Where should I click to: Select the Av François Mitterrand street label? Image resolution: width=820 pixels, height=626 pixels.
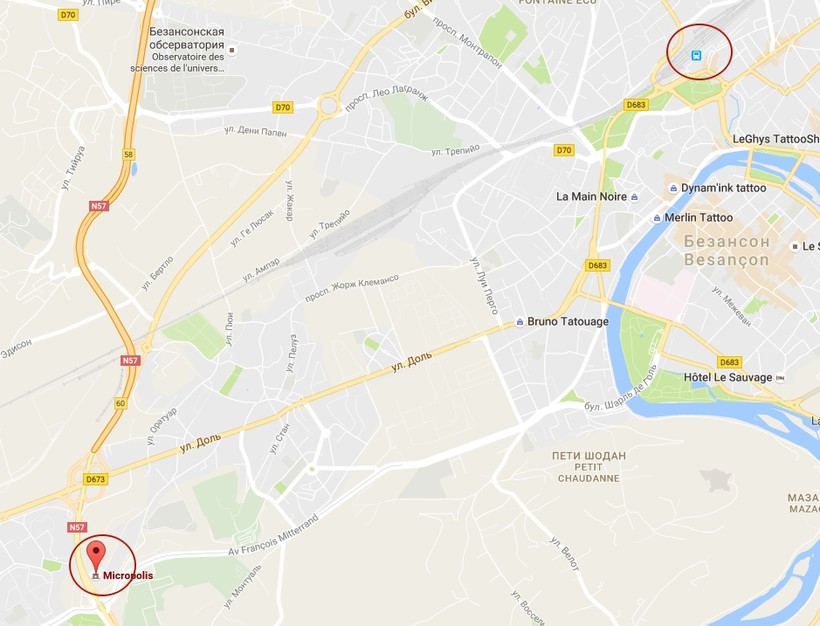tap(274, 537)
